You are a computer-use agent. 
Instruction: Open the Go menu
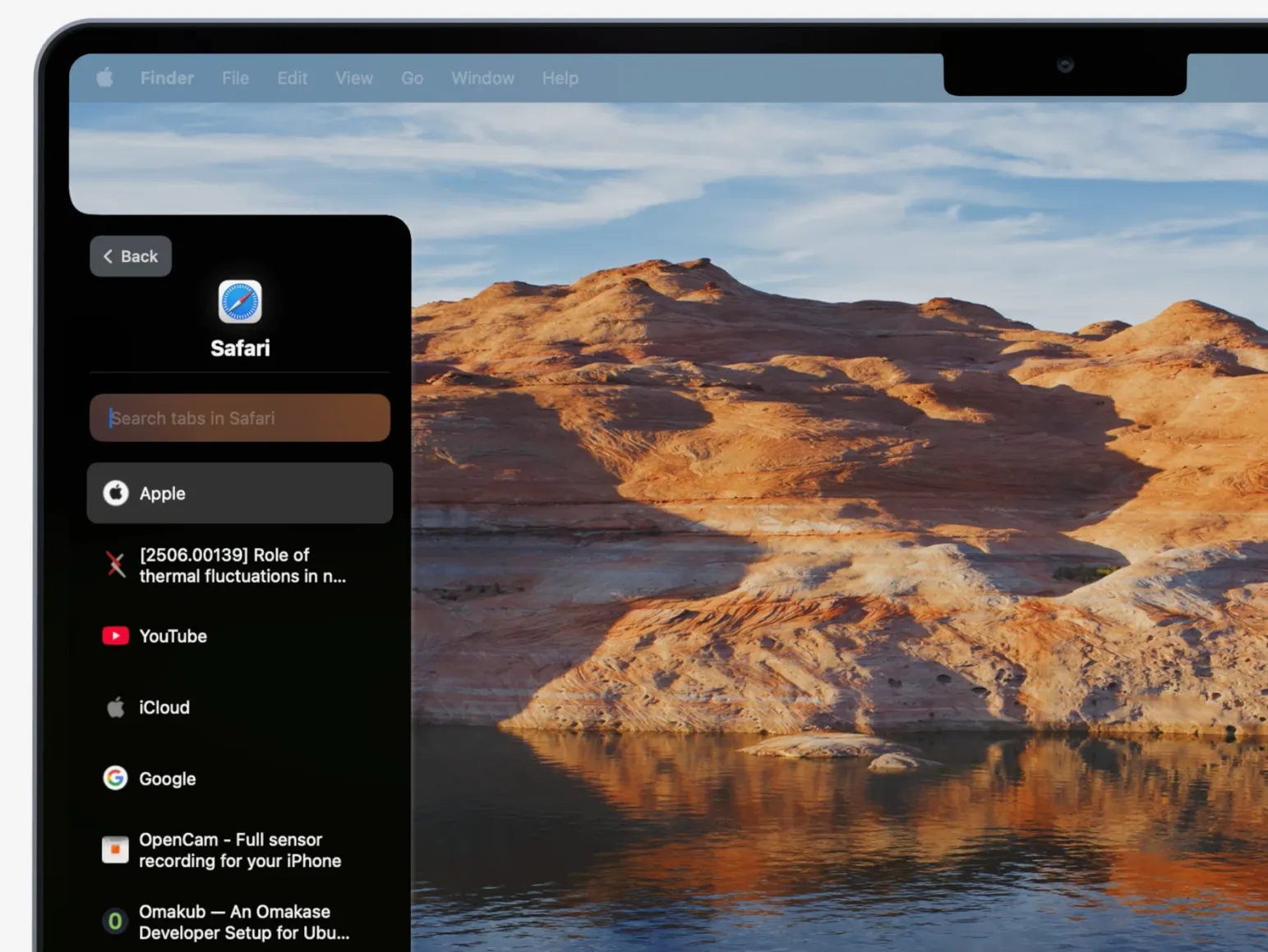point(412,78)
